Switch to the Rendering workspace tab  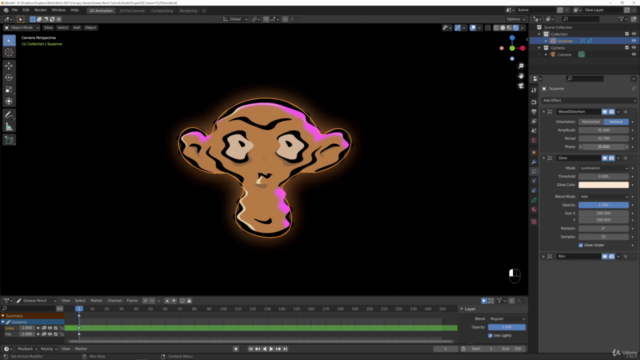pos(188,11)
